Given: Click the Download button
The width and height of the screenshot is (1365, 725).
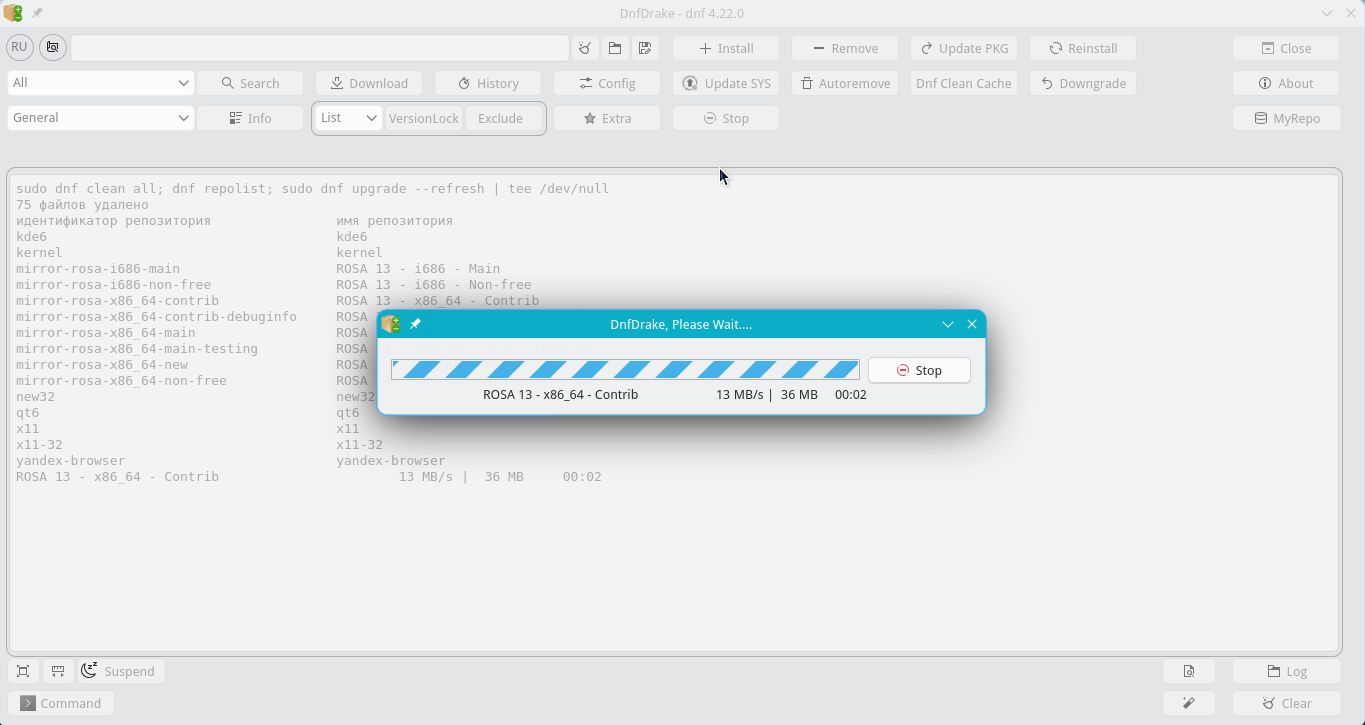Looking at the screenshot, I should [x=369, y=83].
